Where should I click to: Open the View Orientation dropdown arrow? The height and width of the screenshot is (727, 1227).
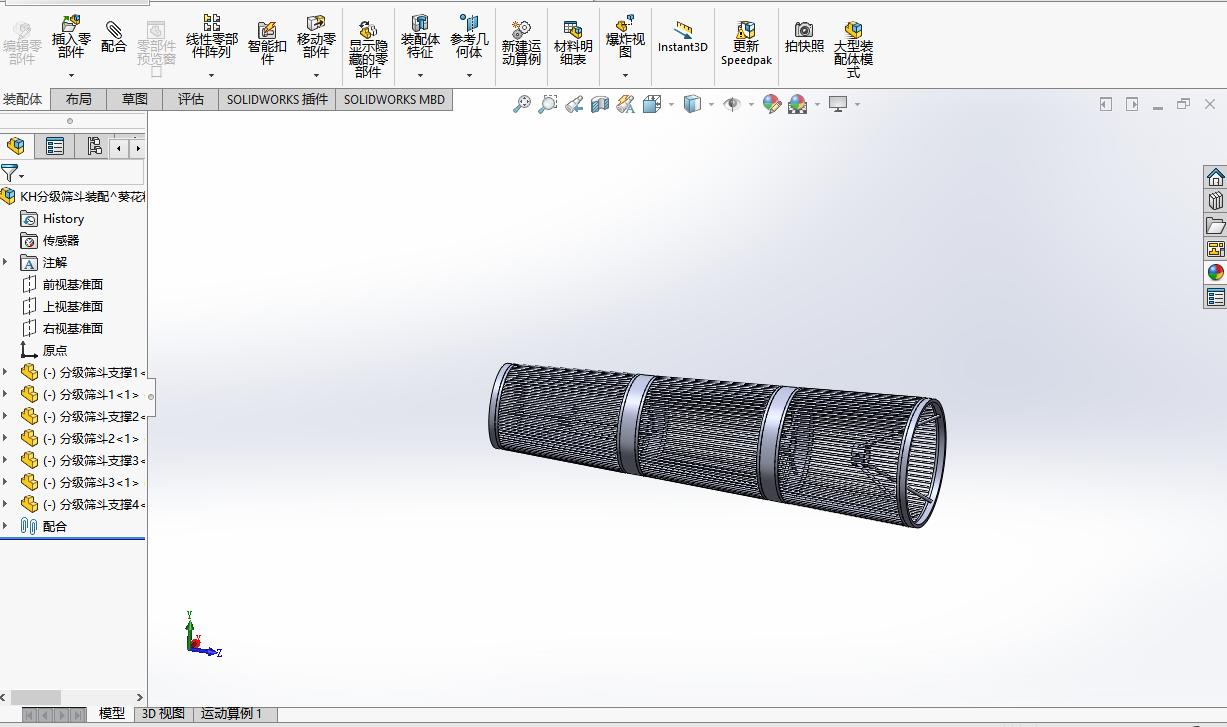[x=671, y=104]
